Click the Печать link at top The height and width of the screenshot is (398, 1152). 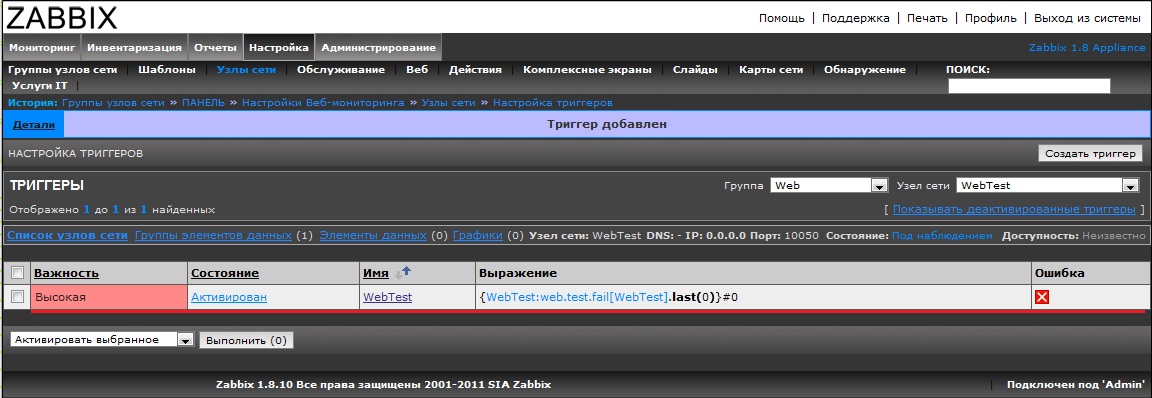click(x=927, y=18)
